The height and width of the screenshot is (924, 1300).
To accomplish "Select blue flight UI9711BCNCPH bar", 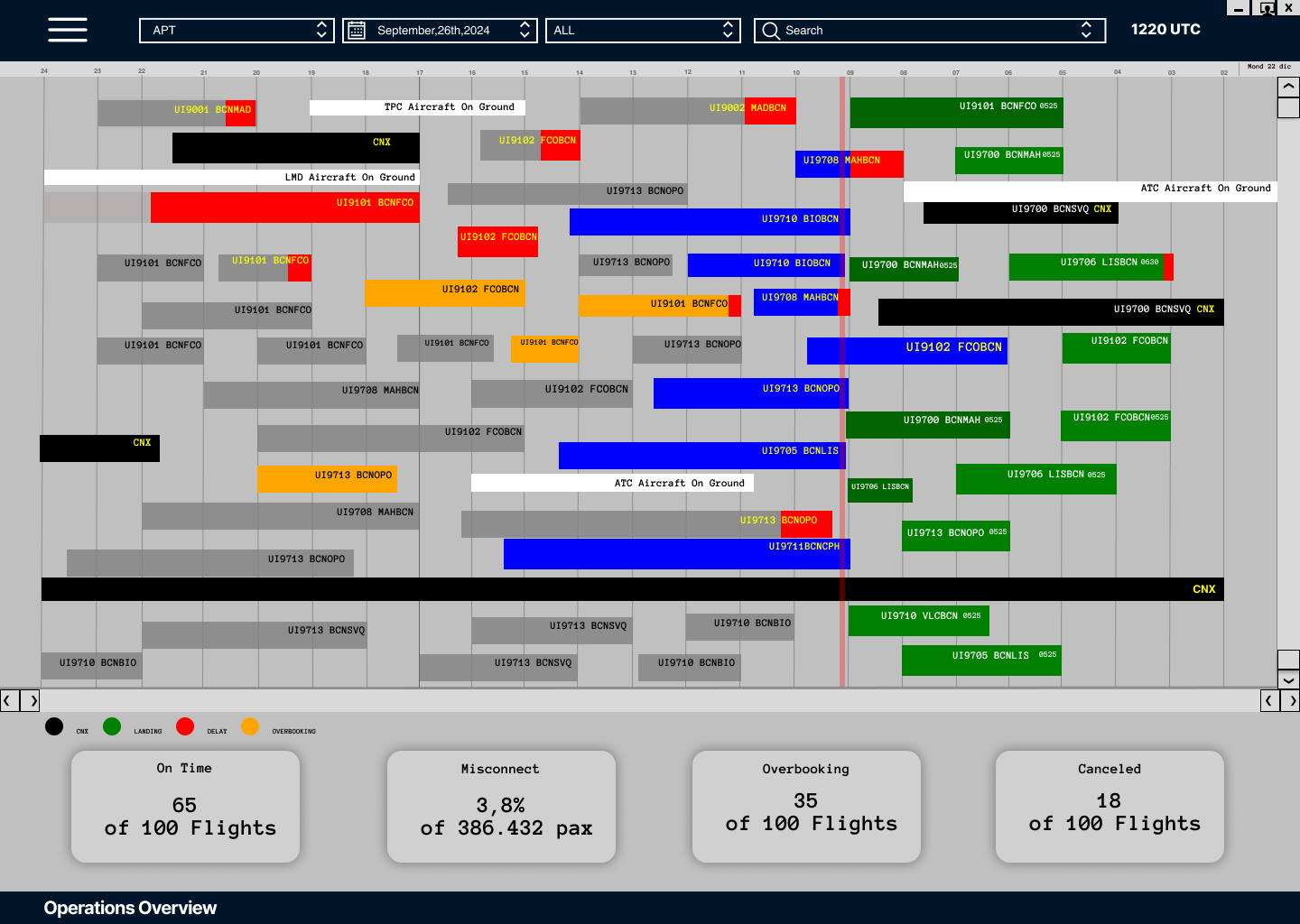I will click(676, 554).
